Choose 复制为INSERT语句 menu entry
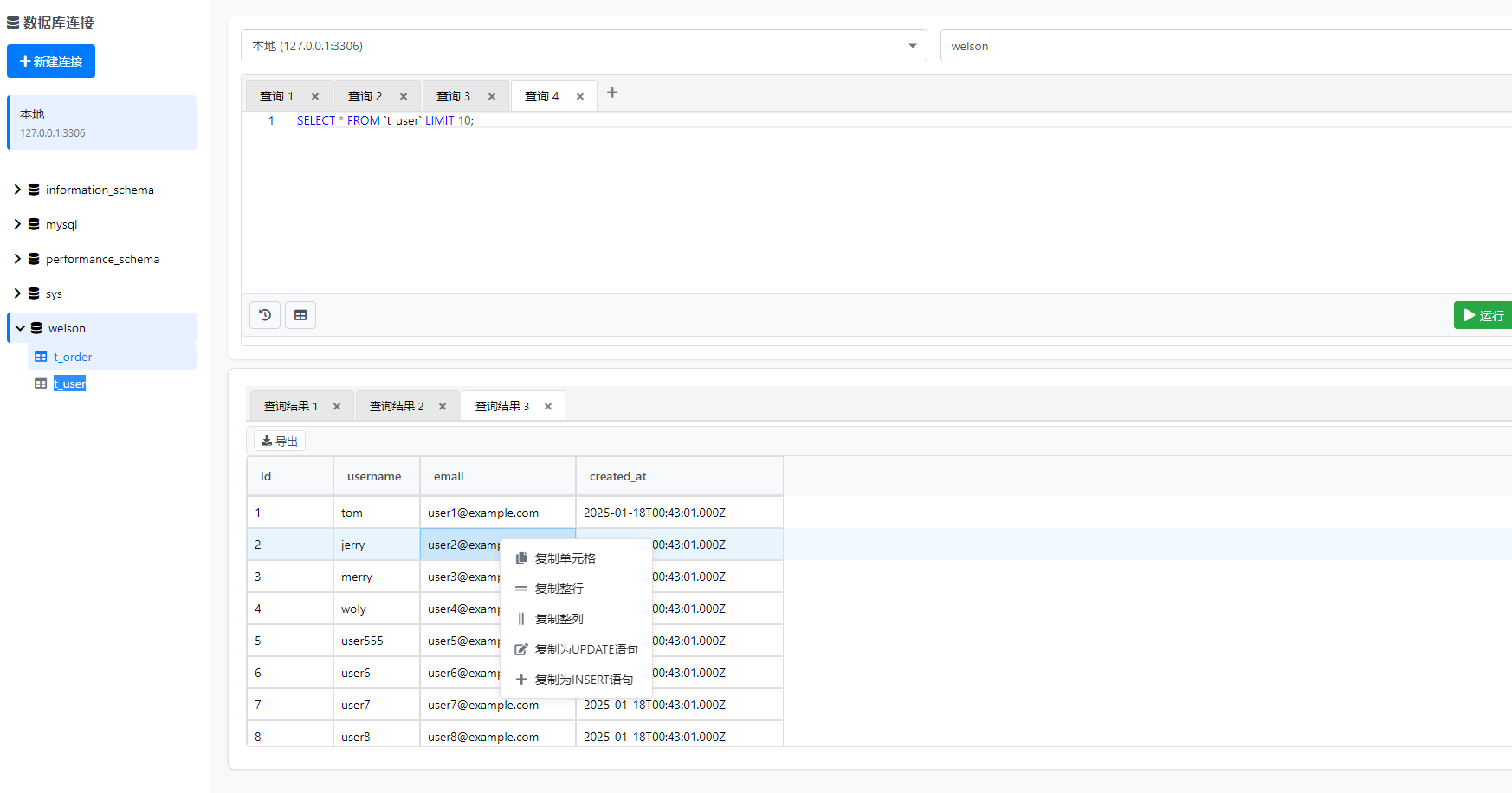Viewport: 1512px width, 793px height. (x=576, y=680)
